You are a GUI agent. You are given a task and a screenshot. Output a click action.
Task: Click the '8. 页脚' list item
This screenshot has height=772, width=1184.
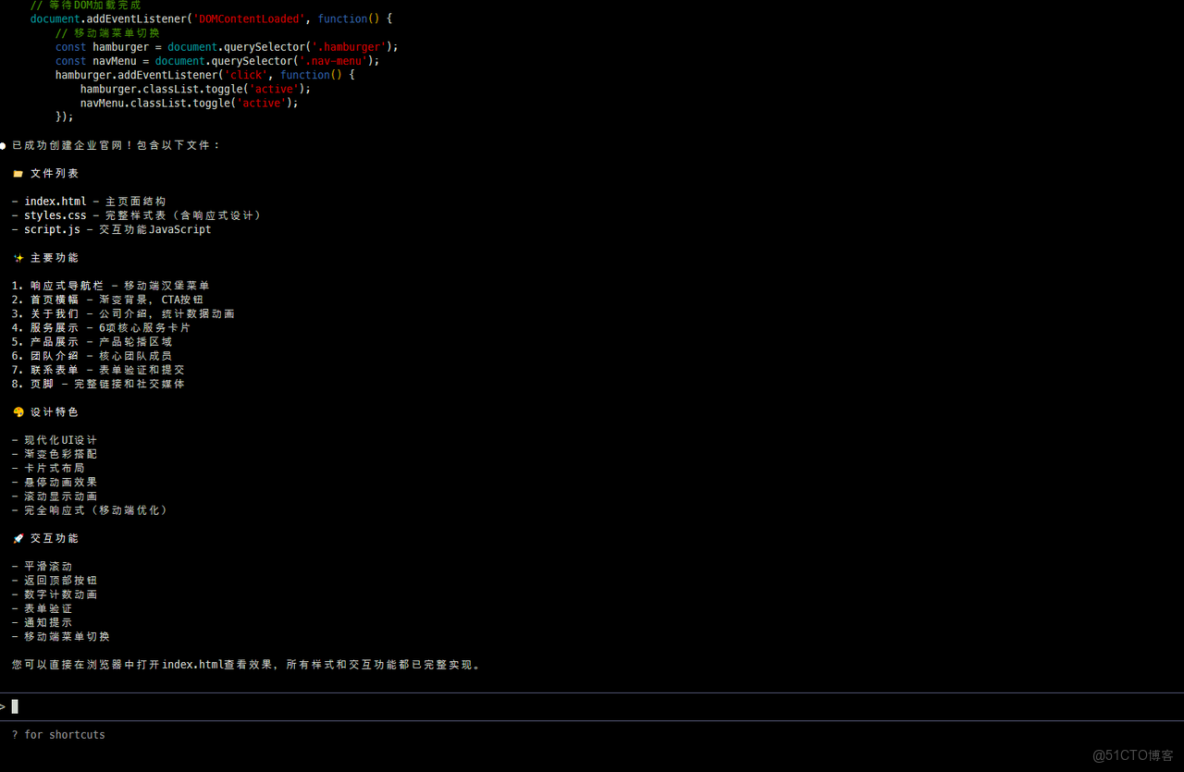(98, 384)
